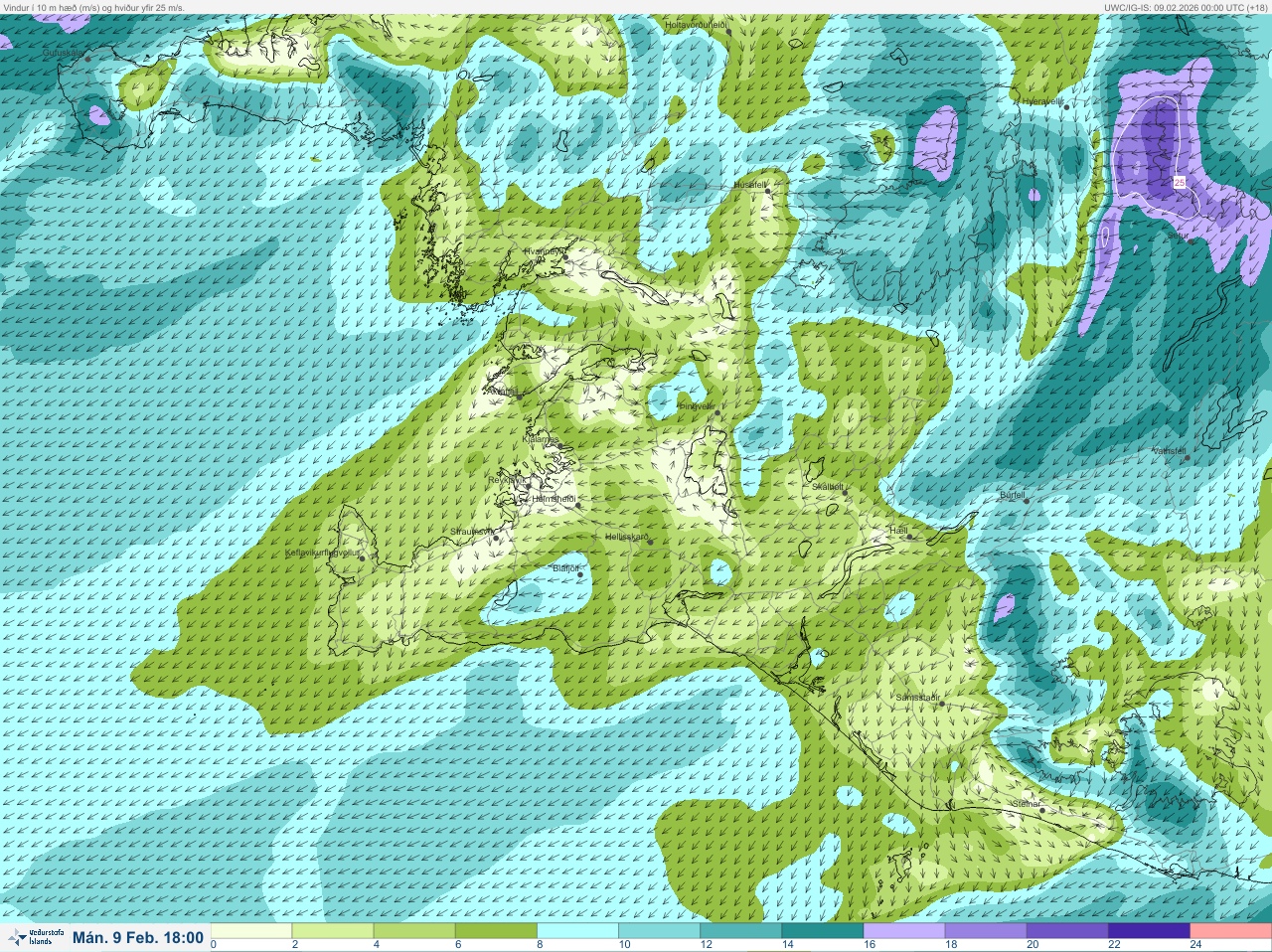Select the above 24 m/s legend color
The image size is (1272, 952).
pos(1230,931)
